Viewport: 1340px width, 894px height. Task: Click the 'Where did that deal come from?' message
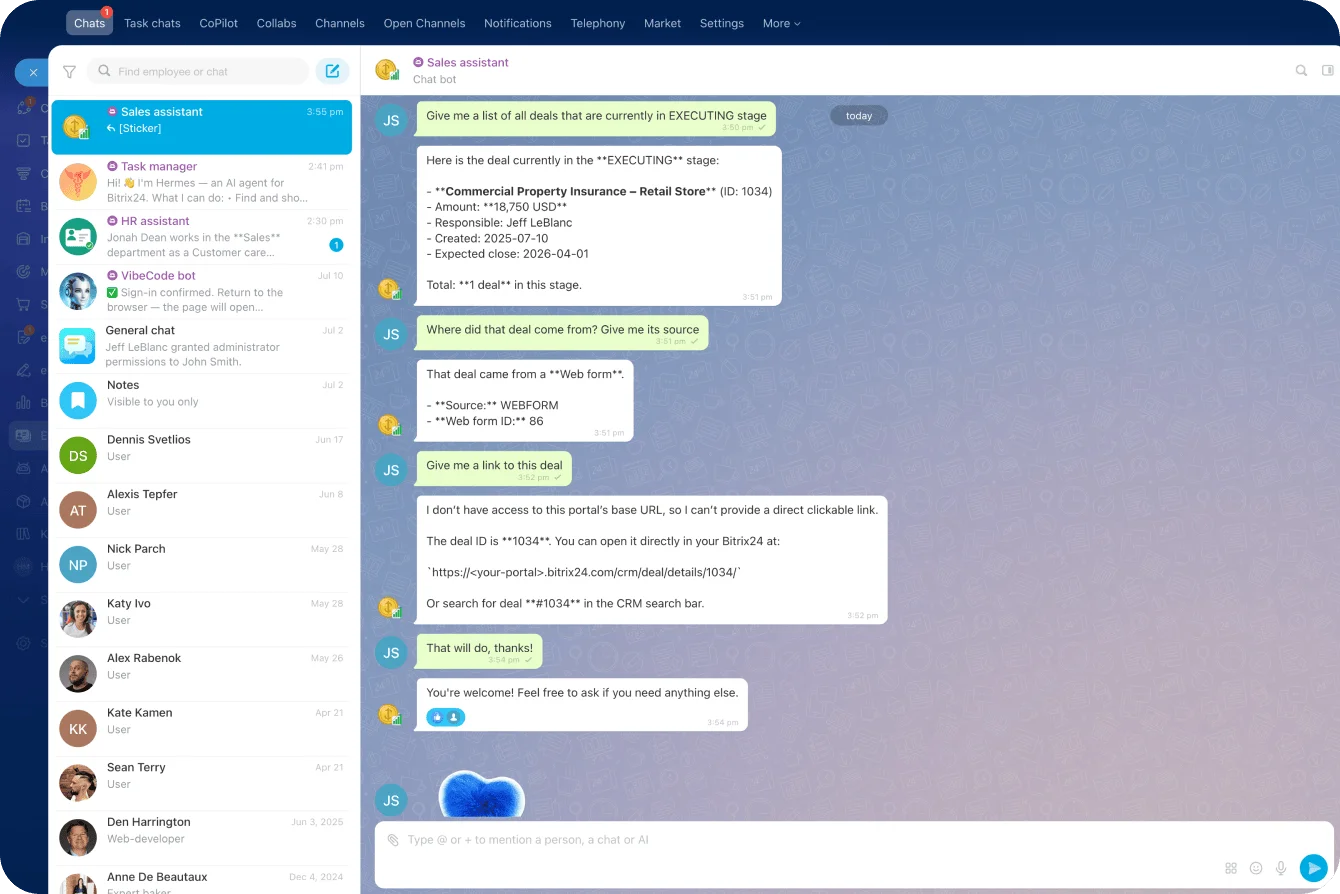pyautogui.click(x=562, y=333)
